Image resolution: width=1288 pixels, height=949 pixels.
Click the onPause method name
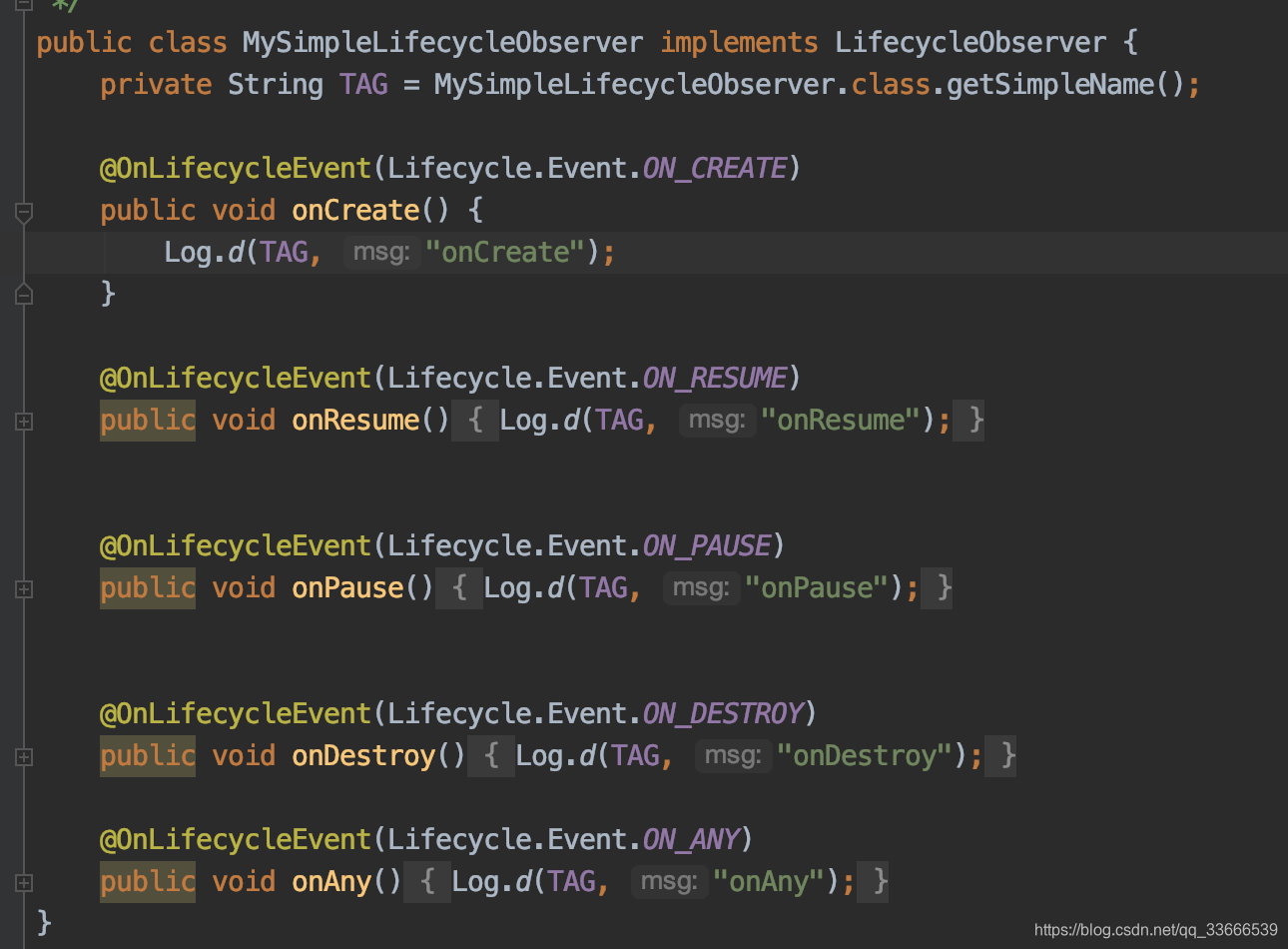coord(347,588)
